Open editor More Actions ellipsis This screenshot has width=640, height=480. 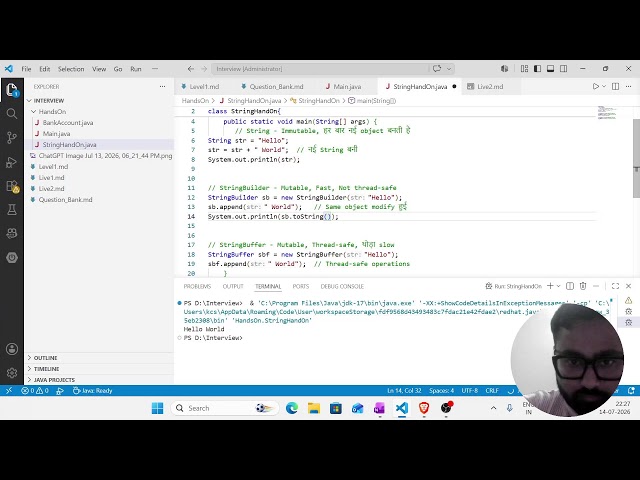click(x=629, y=87)
